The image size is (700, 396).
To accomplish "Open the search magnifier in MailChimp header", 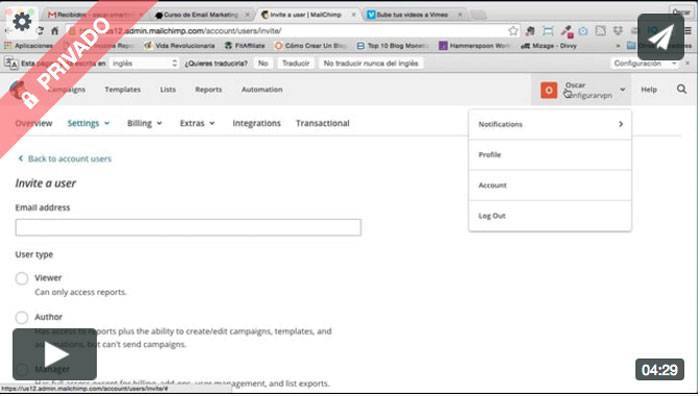I will pos(681,89).
